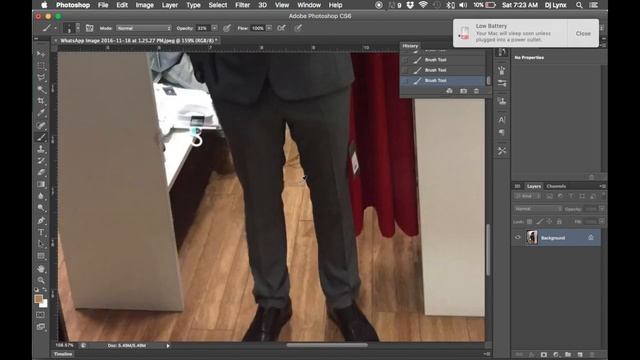
Task: Close the Low Battery notification
Action: pyautogui.click(x=583, y=33)
